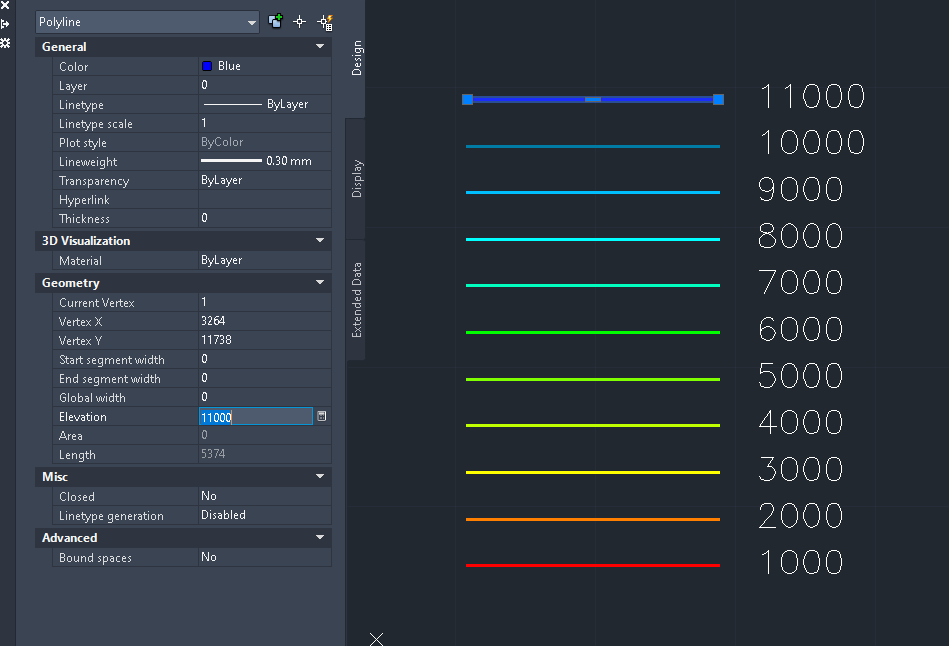Toggle the PICKADD value icon

[276, 20]
